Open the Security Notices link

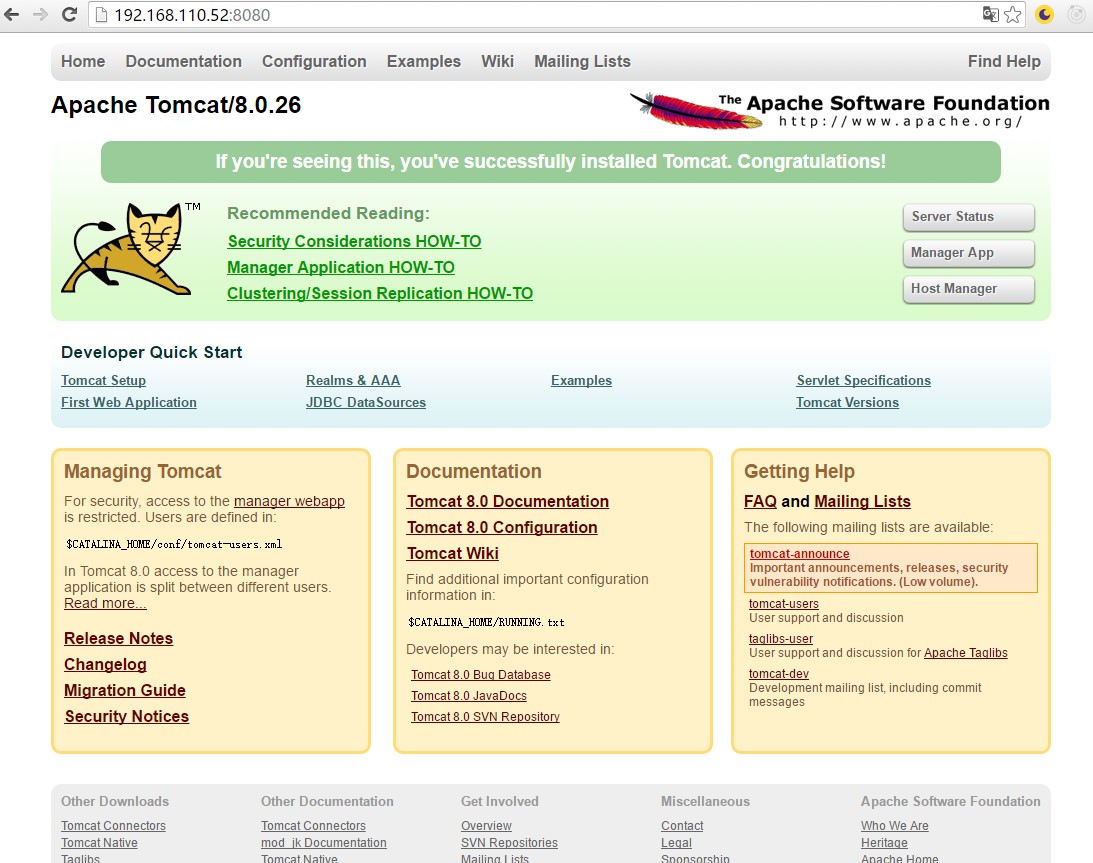[127, 717]
